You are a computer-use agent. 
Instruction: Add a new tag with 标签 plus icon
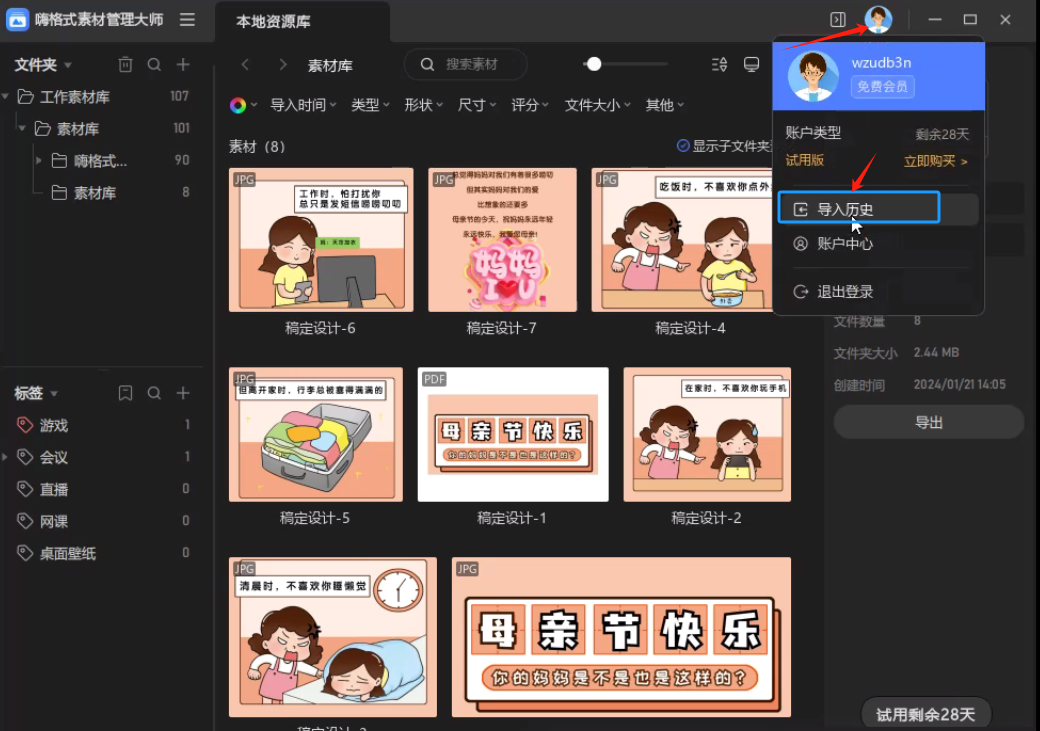pyautogui.click(x=183, y=393)
